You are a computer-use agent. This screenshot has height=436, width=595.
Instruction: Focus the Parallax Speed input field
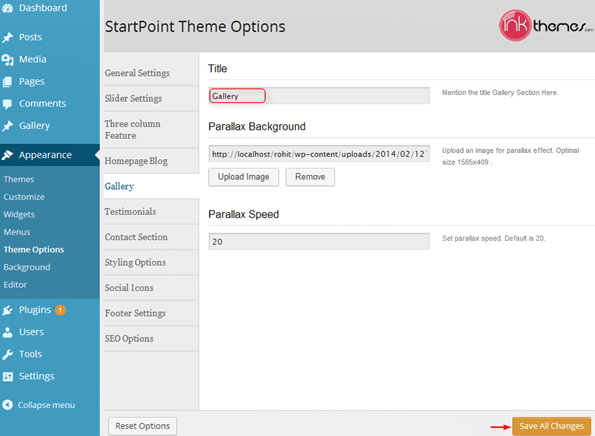(x=319, y=241)
